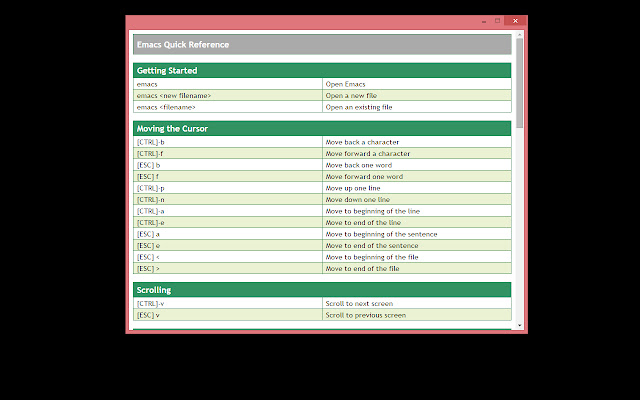640x400 pixels.
Task: Click the scrollbar down arrow
Action: click(x=520, y=325)
